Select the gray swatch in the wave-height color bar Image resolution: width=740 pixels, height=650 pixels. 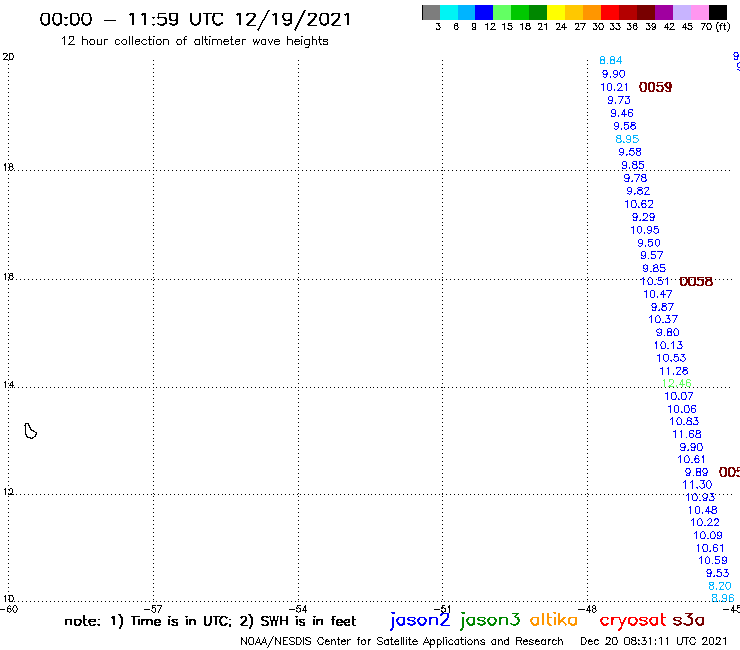pos(431,12)
